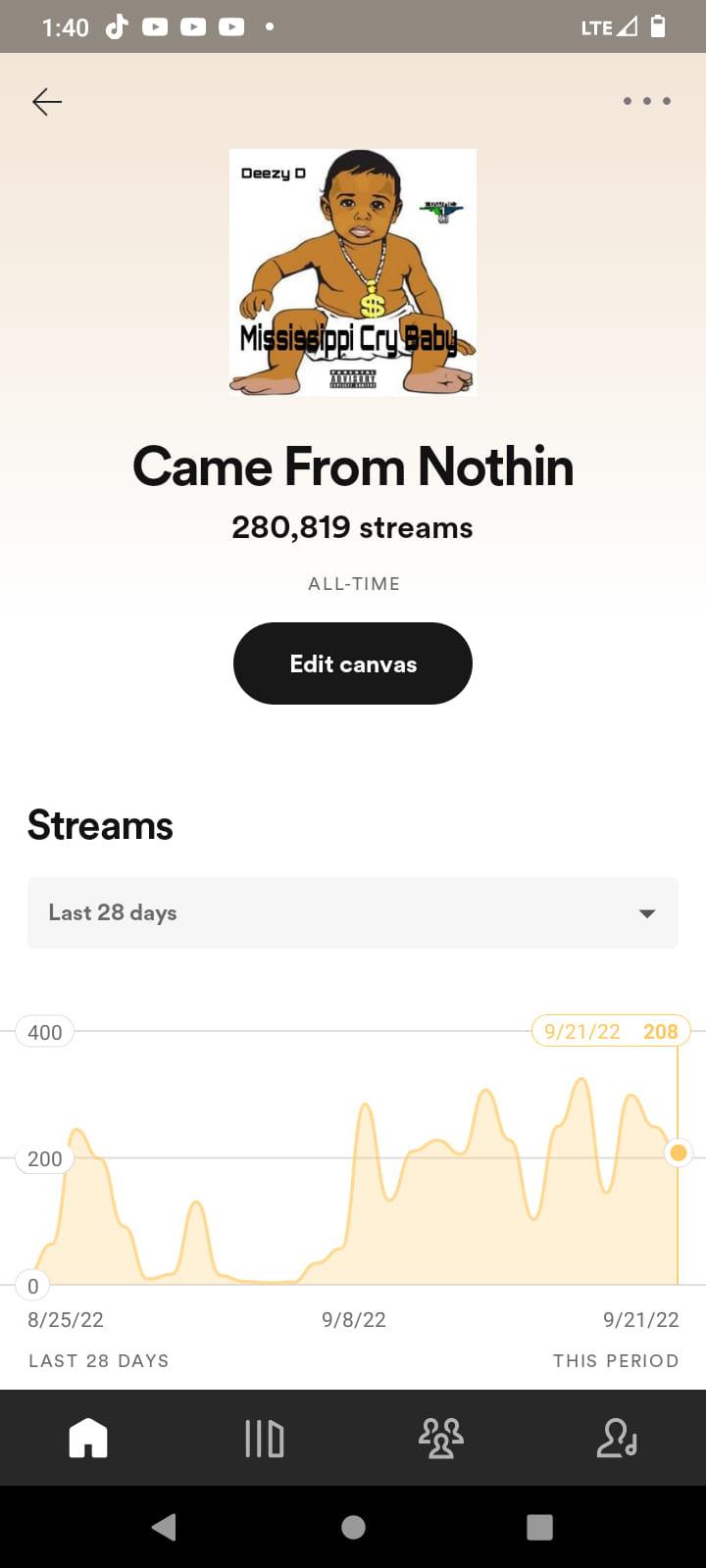Tap the Edit canvas button
Image resolution: width=706 pixels, height=1568 pixels.
coord(353,663)
